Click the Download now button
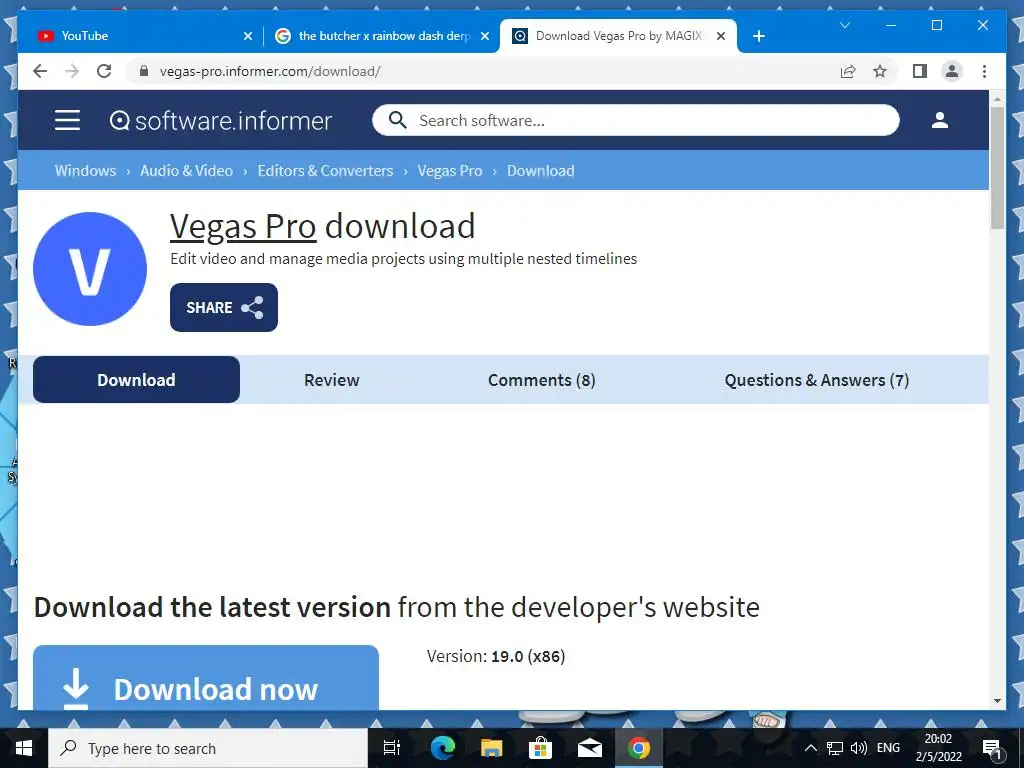Image resolution: width=1024 pixels, height=768 pixels. 206,678
